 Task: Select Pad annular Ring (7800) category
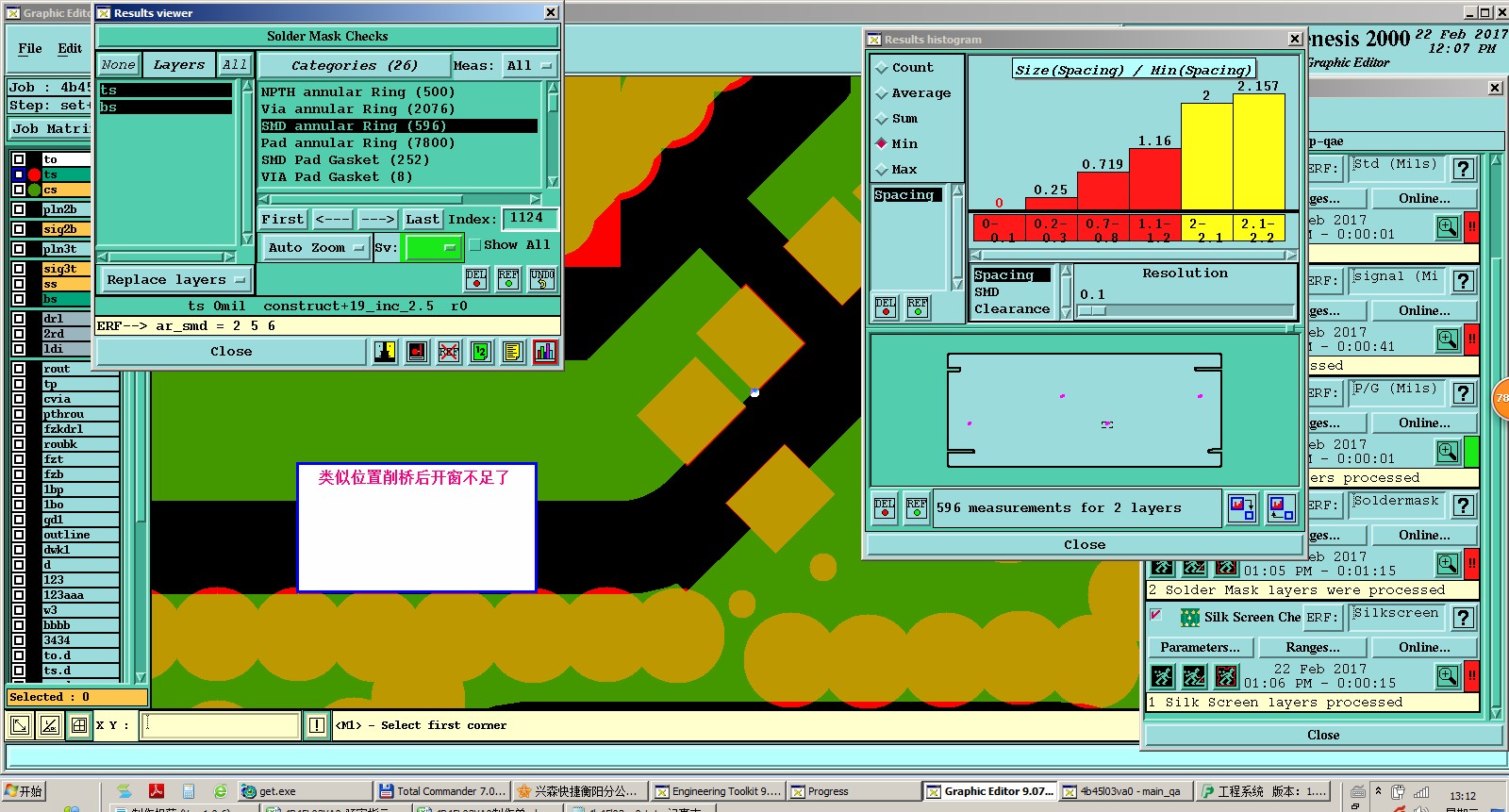tap(357, 143)
